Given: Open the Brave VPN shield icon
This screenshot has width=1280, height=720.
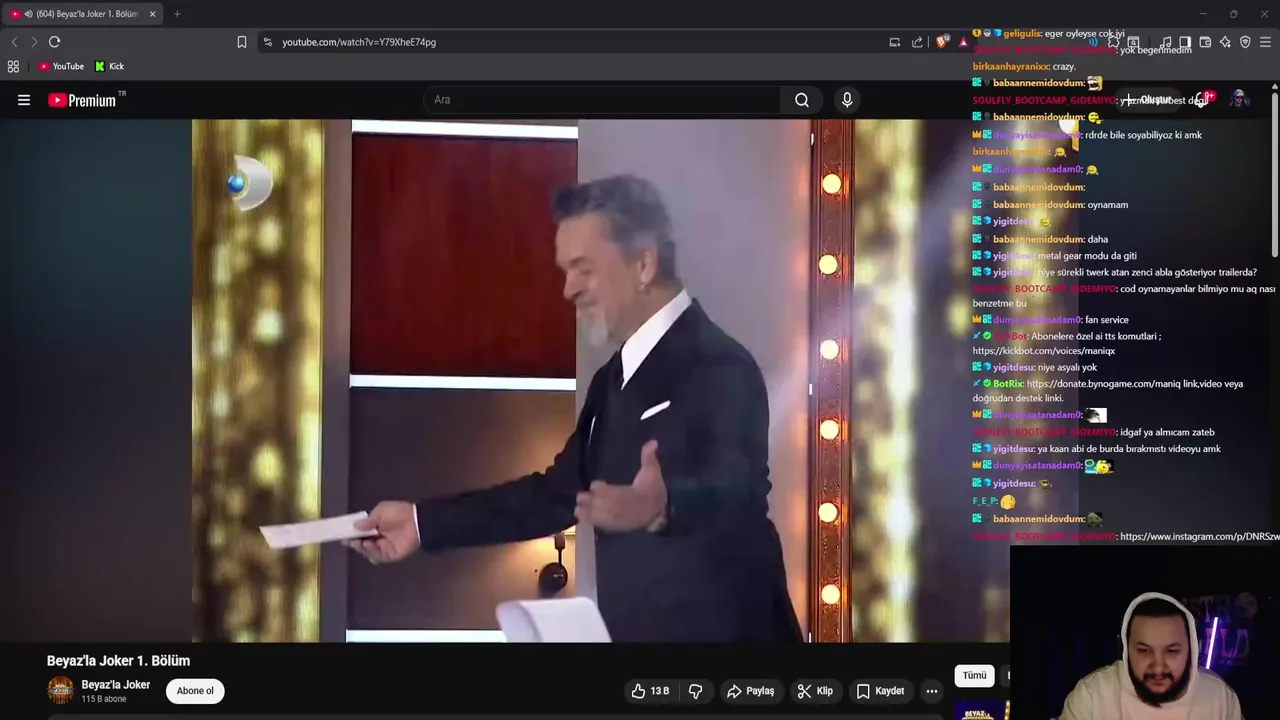Looking at the screenshot, I should tap(1245, 42).
